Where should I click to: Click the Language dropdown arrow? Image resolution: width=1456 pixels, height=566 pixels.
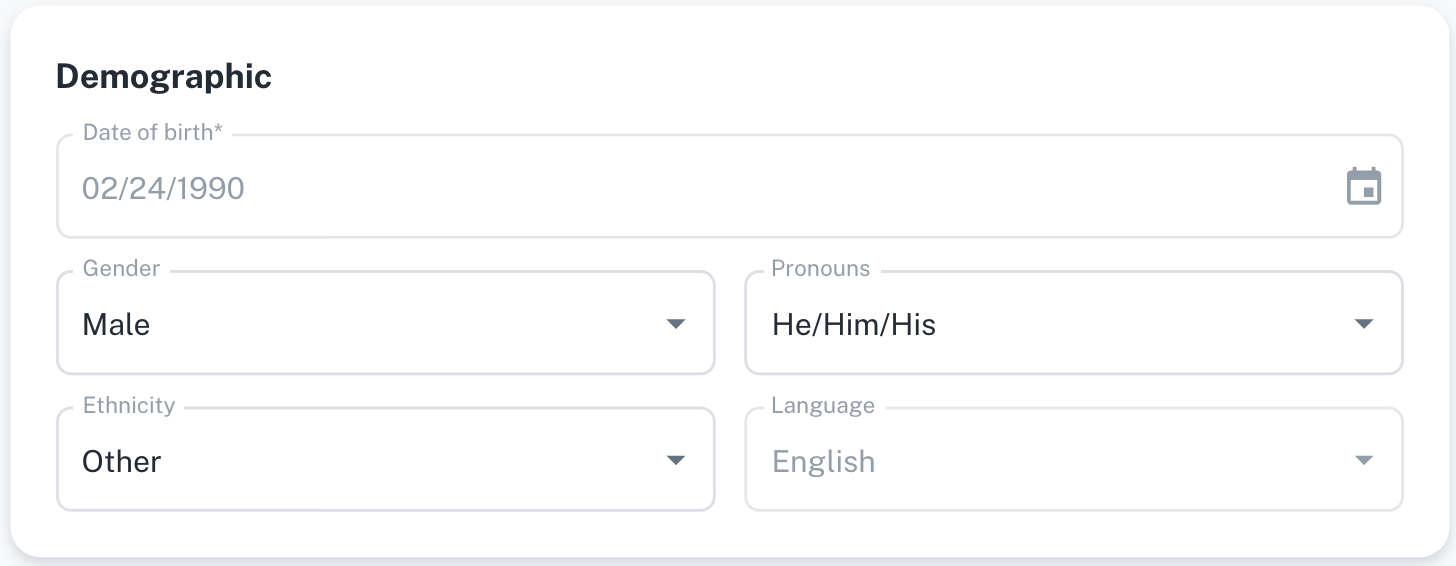1364,460
